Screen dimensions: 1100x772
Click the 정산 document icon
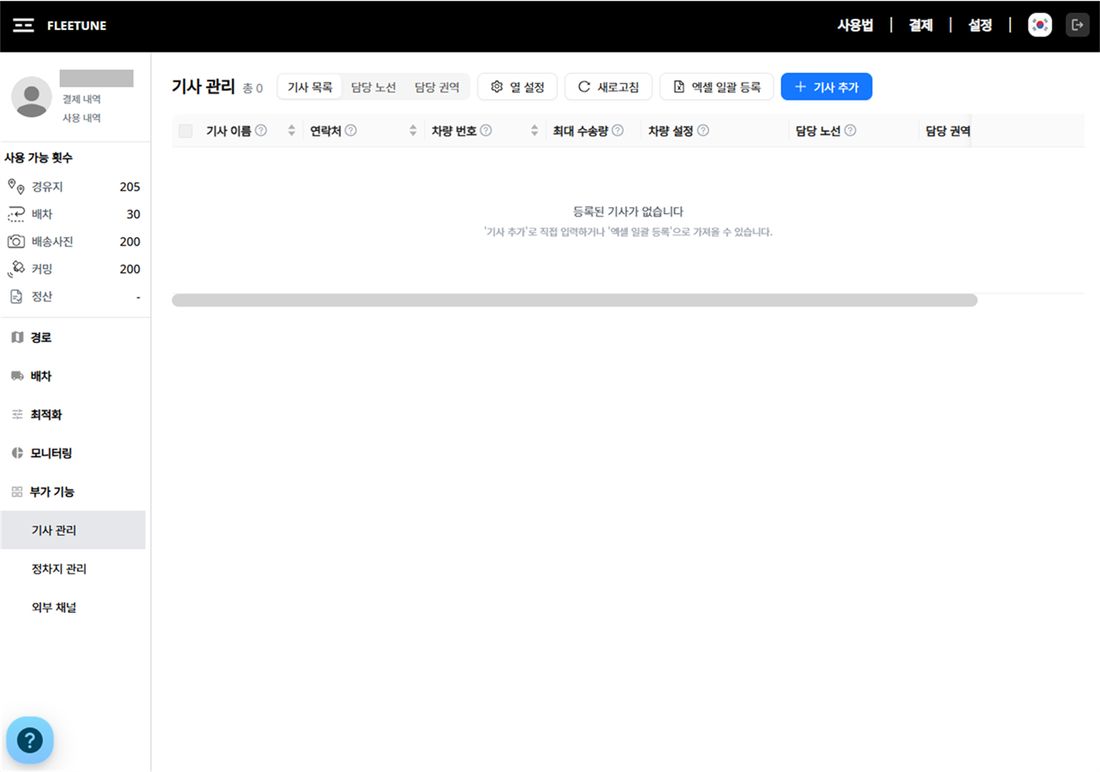click(16, 296)
